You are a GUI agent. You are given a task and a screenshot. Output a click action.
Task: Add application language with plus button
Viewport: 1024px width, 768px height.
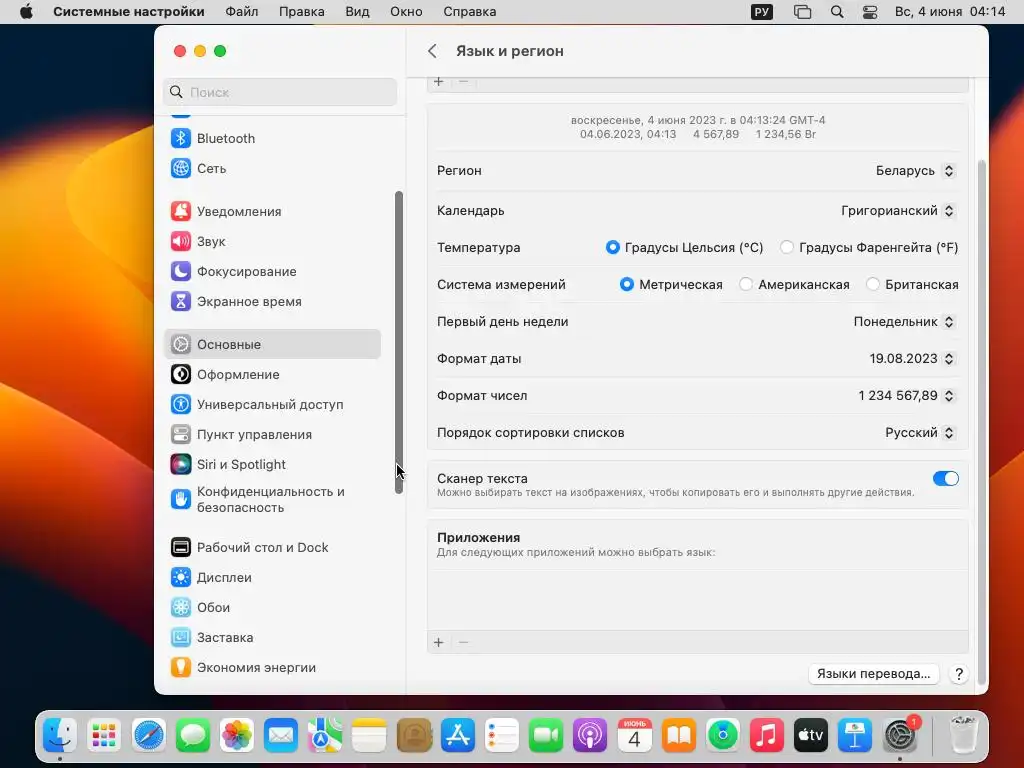coord(439,643)
